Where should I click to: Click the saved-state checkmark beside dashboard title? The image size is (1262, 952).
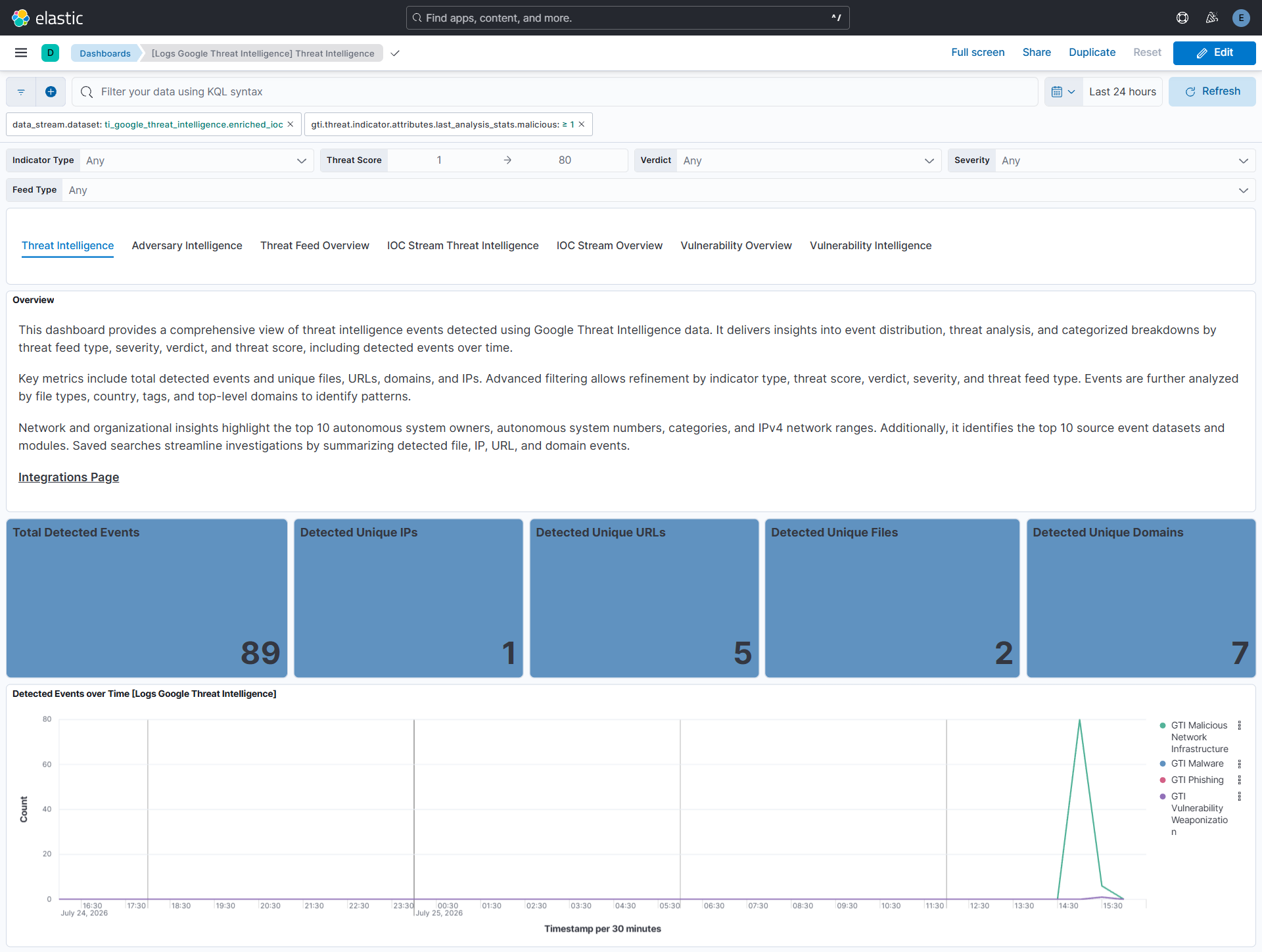click(395, 53)
